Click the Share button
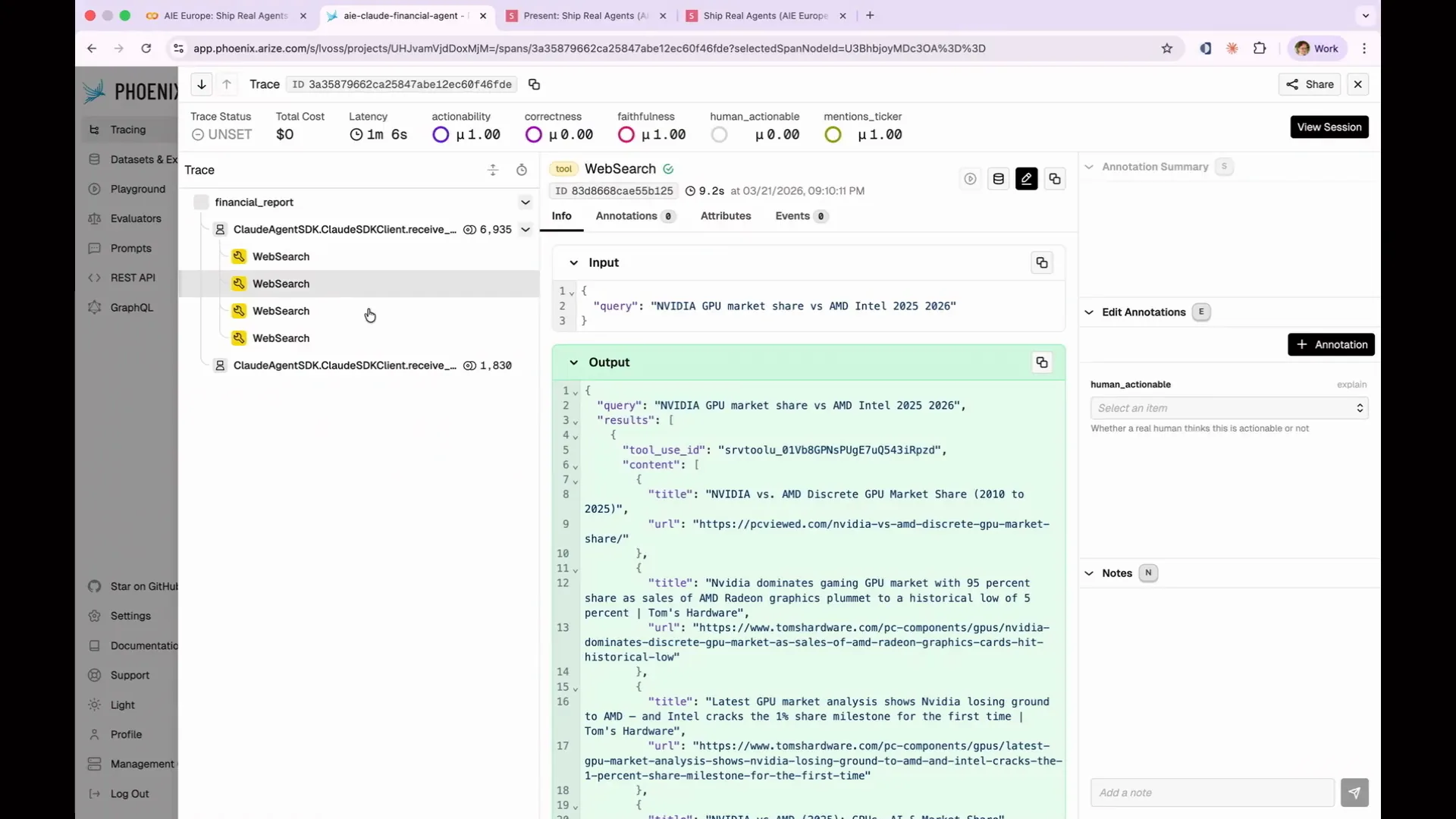1456x819 pixels. point(1310,84)
